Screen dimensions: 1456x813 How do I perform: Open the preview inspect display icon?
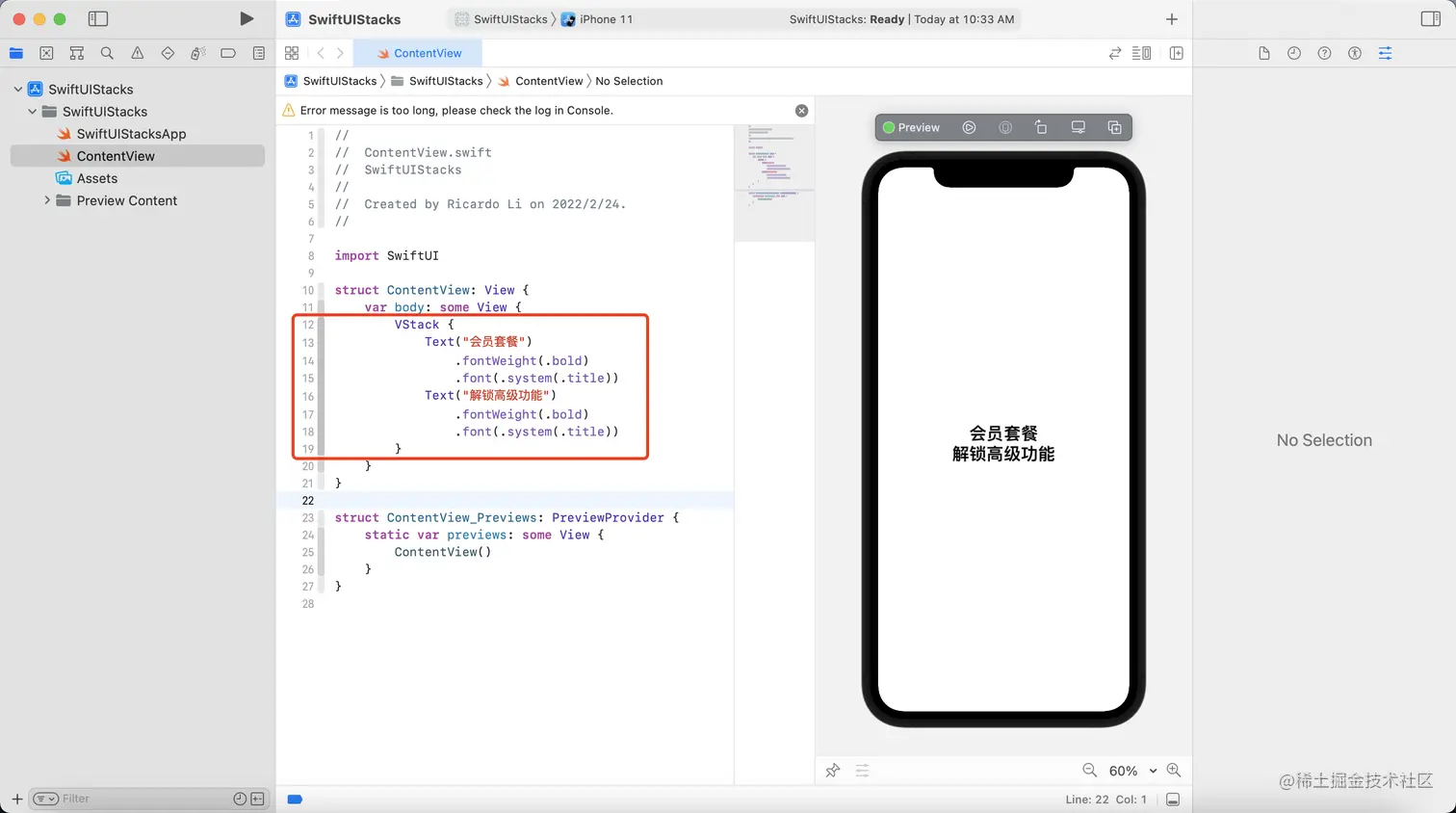point(1079,127)
